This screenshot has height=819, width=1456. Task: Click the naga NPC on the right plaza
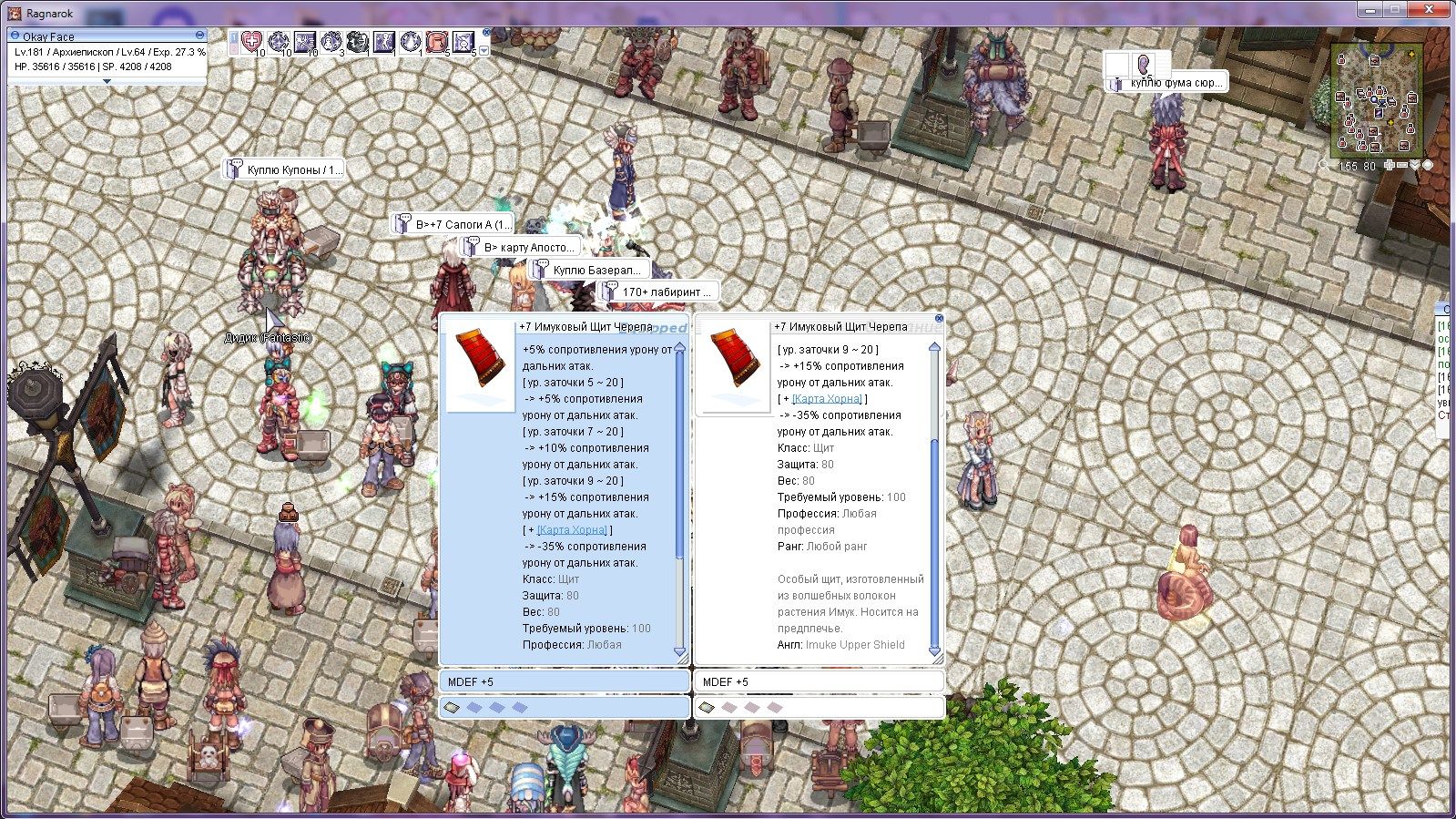[x=1184, y=574]
